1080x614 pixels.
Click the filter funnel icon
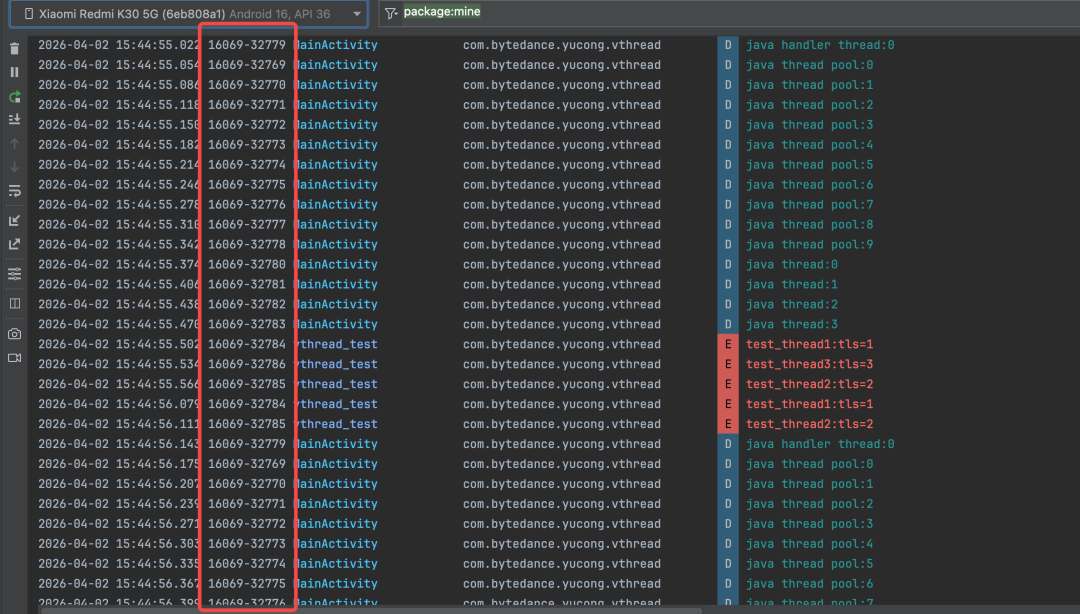pyautogui.click(x=391, y=13)
